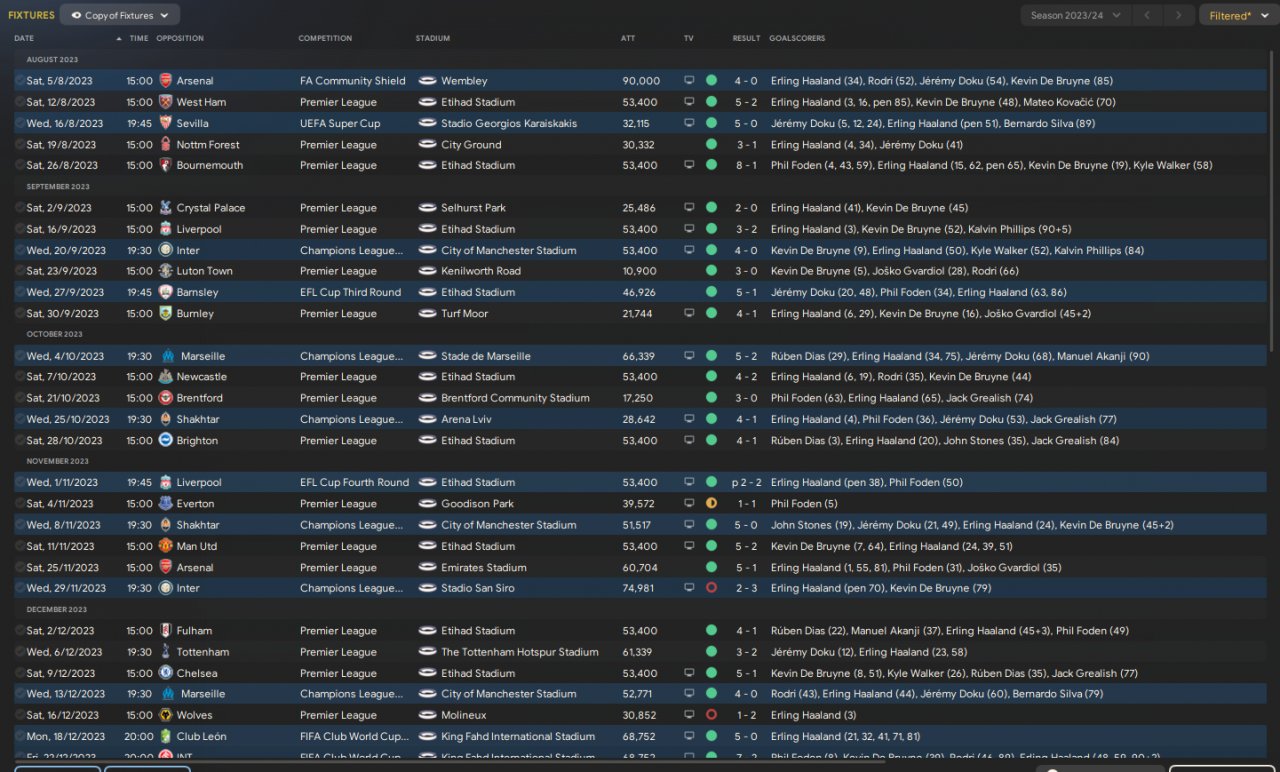Click the Nottm Forest club badge
This screenshot has height=772, width=1280.
click(x=166, y=145)
